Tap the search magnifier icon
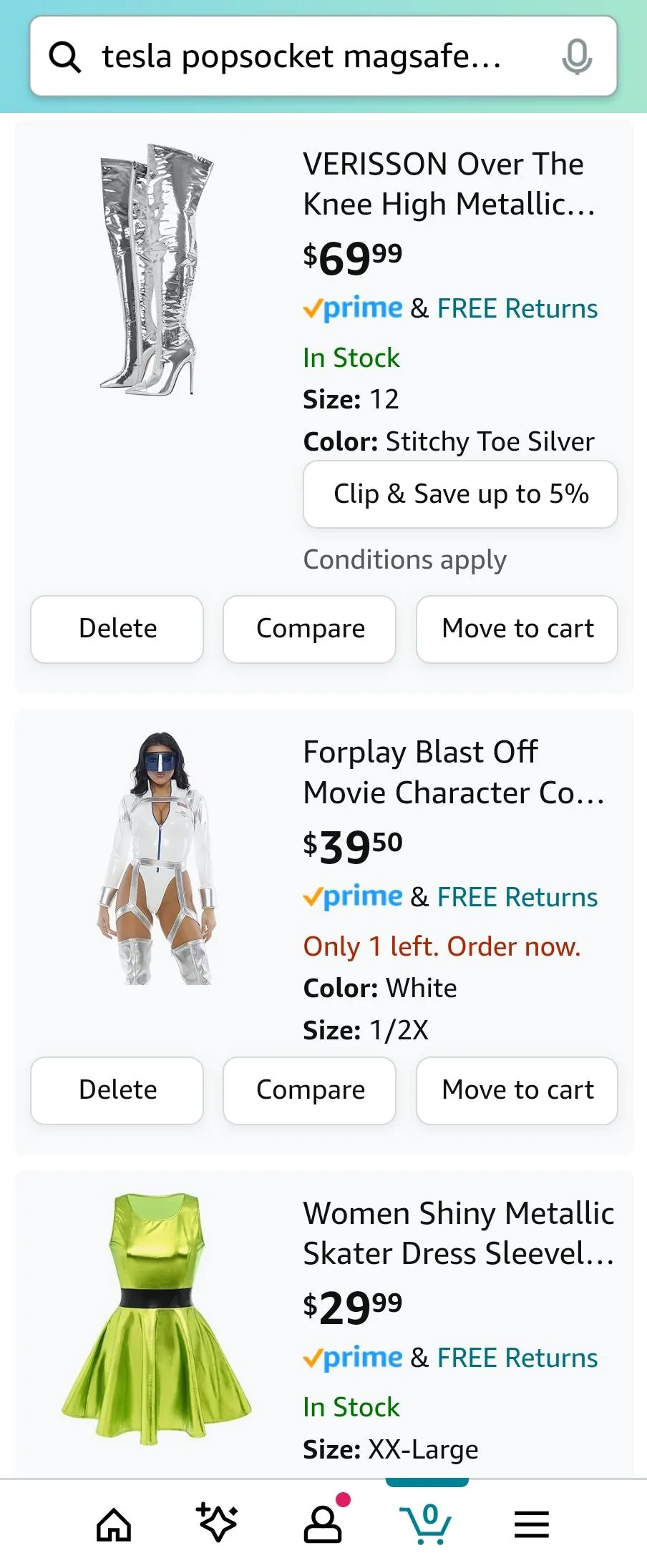The width and height of the screenshot is (647, 1568). point(65,57)
